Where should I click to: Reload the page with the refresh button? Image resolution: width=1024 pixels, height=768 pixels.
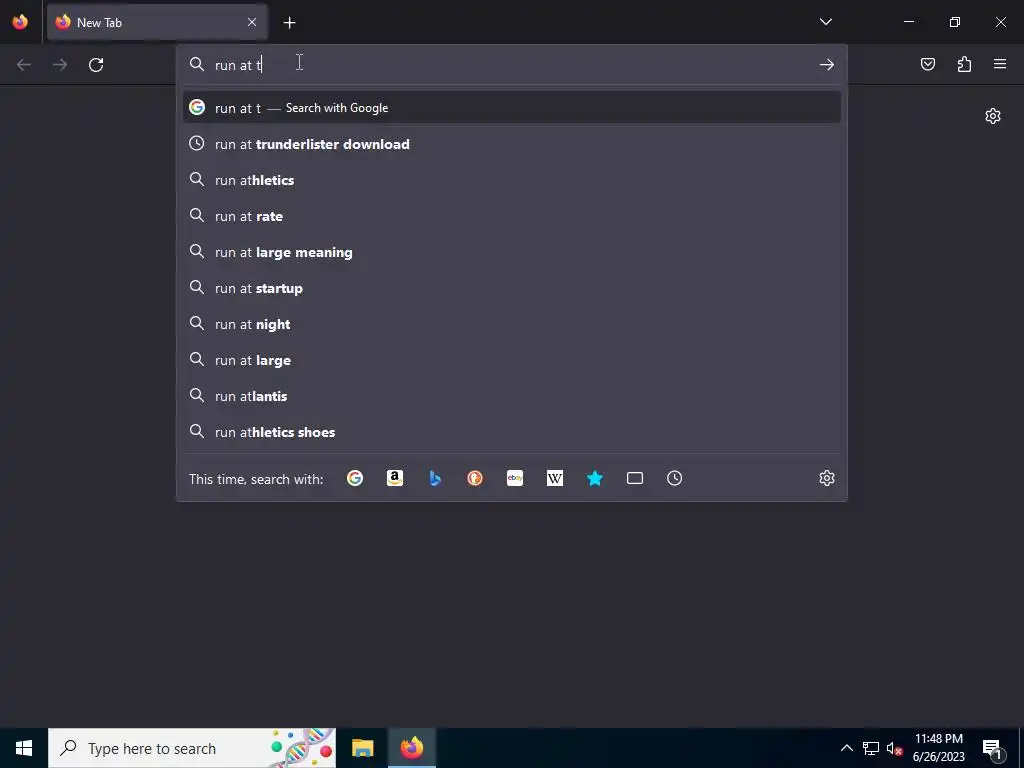(x=96, y=65)
